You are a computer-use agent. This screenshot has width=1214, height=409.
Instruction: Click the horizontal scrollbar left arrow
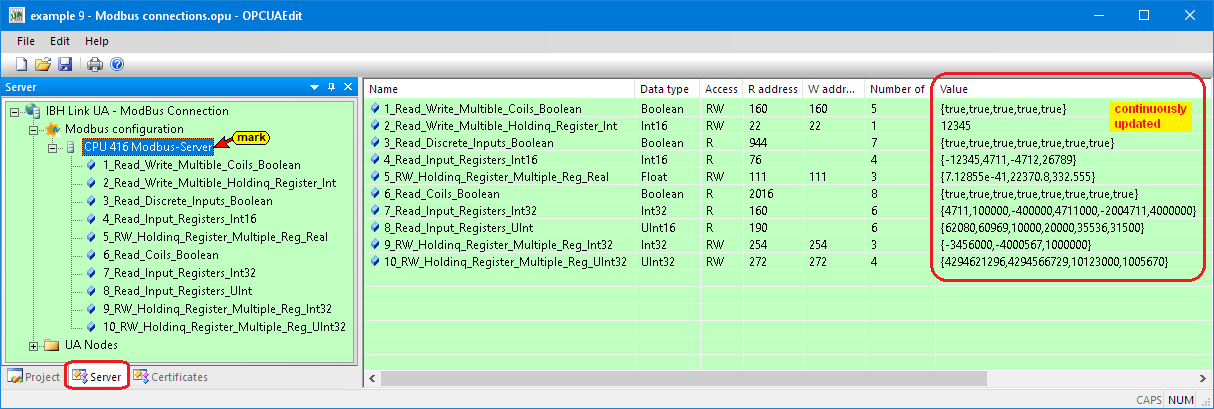pos(372,377)
